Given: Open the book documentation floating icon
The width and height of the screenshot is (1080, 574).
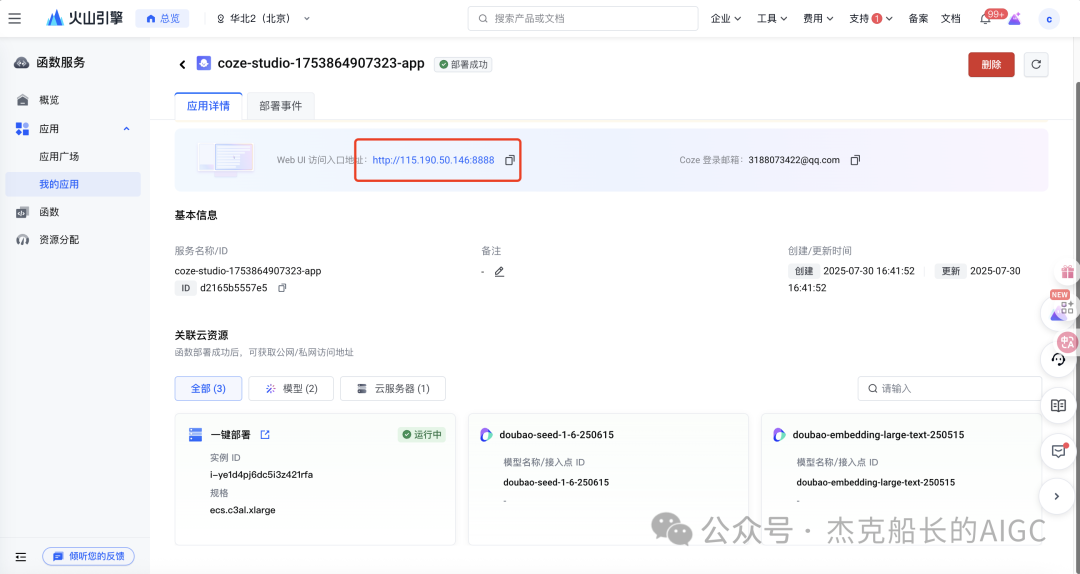Looking at the screenshot, I should 1059,406.
